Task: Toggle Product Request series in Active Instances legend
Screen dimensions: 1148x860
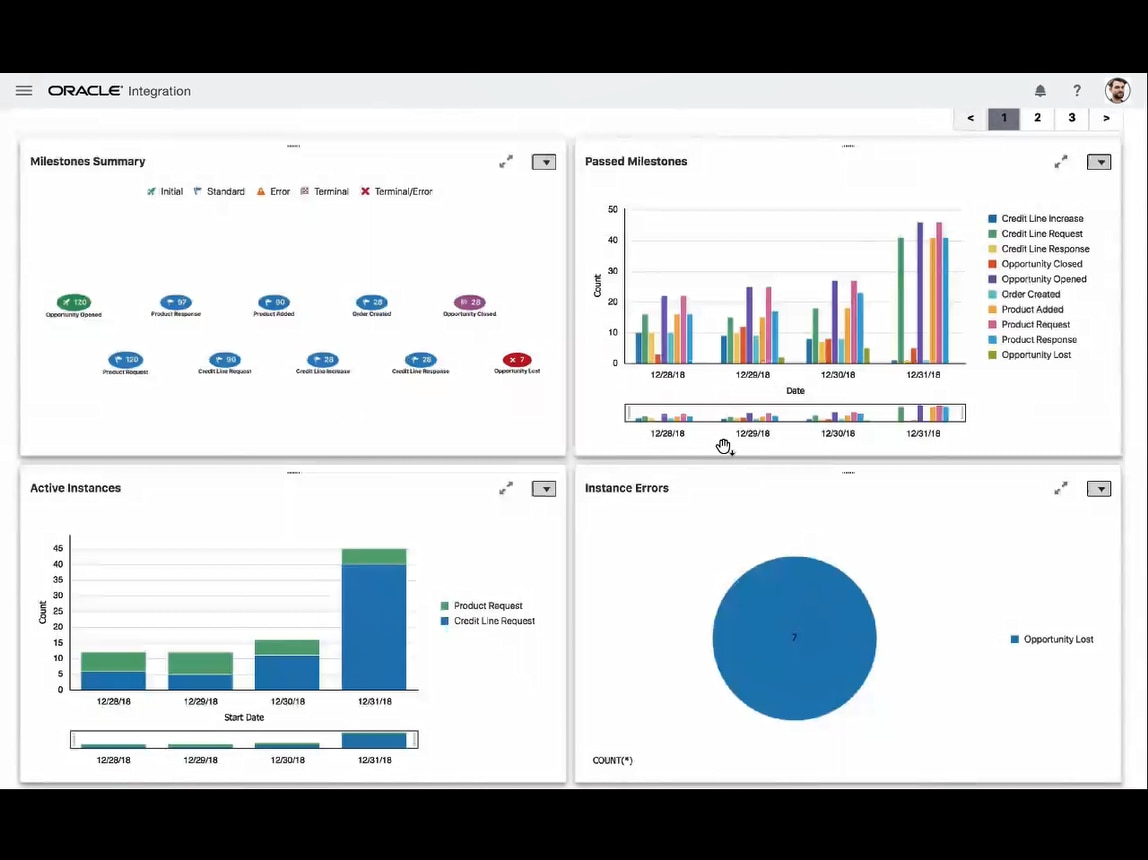Action: [x=487, y=606]
